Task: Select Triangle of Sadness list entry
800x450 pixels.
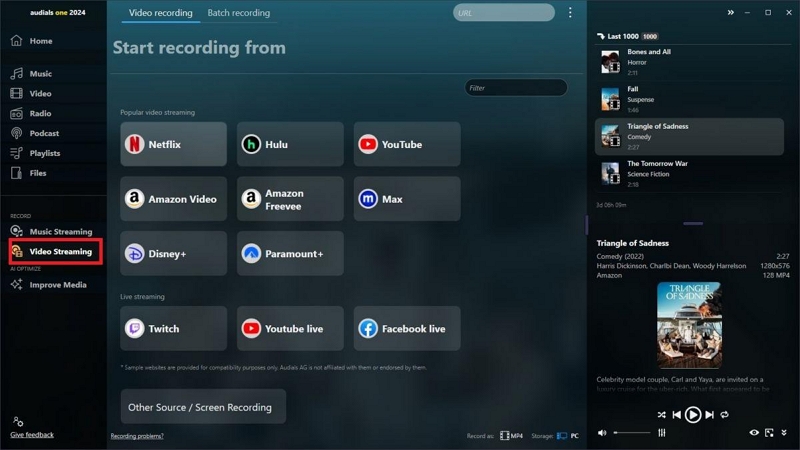Action: [x=689, y=136]
